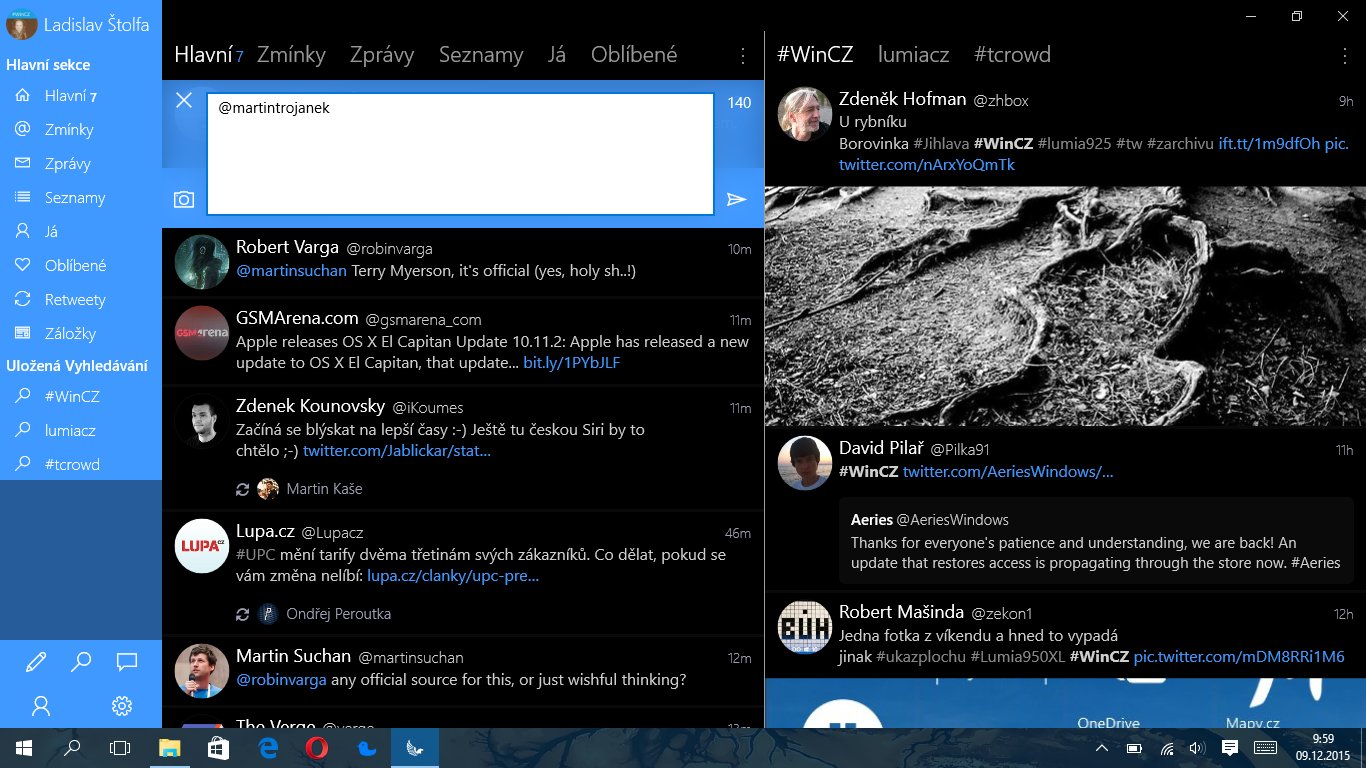Open the pic.twitter.com/mDM8RRi1M6 link

pyautogui.click(x=1239, y=657)
